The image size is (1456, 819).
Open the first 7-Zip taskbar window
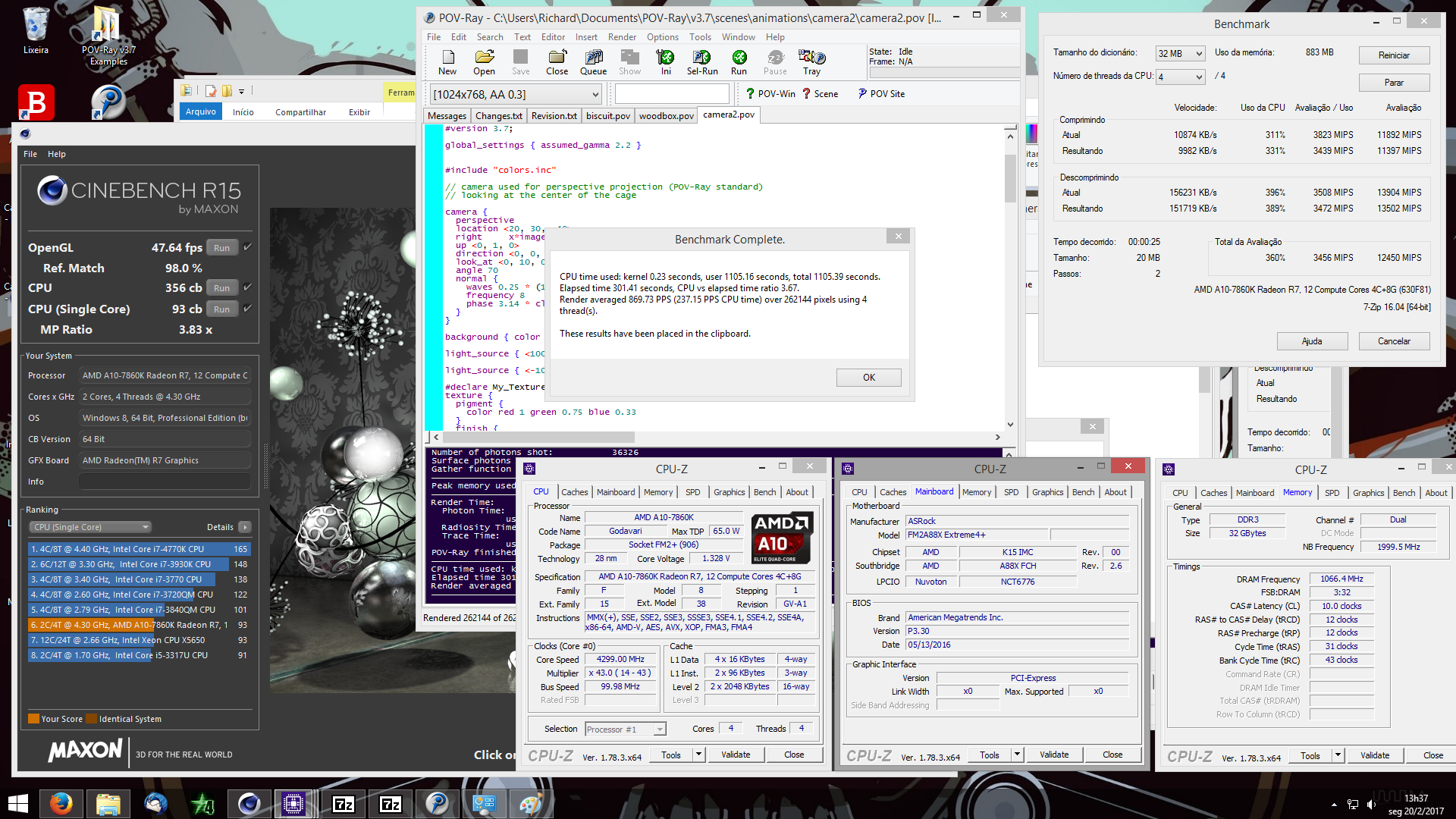click(344, 803)
